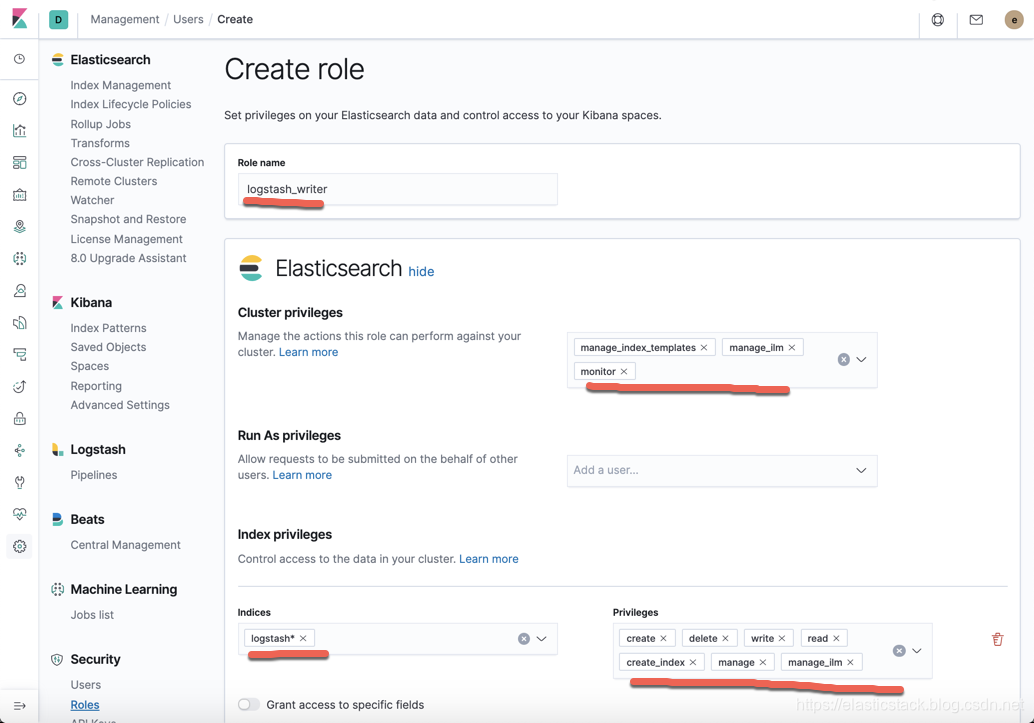Image resolution: width=1034 pixels, height=723 pixels.
Task: Toggle Grant access to specific fields
Action: click(x=249, y=705)
